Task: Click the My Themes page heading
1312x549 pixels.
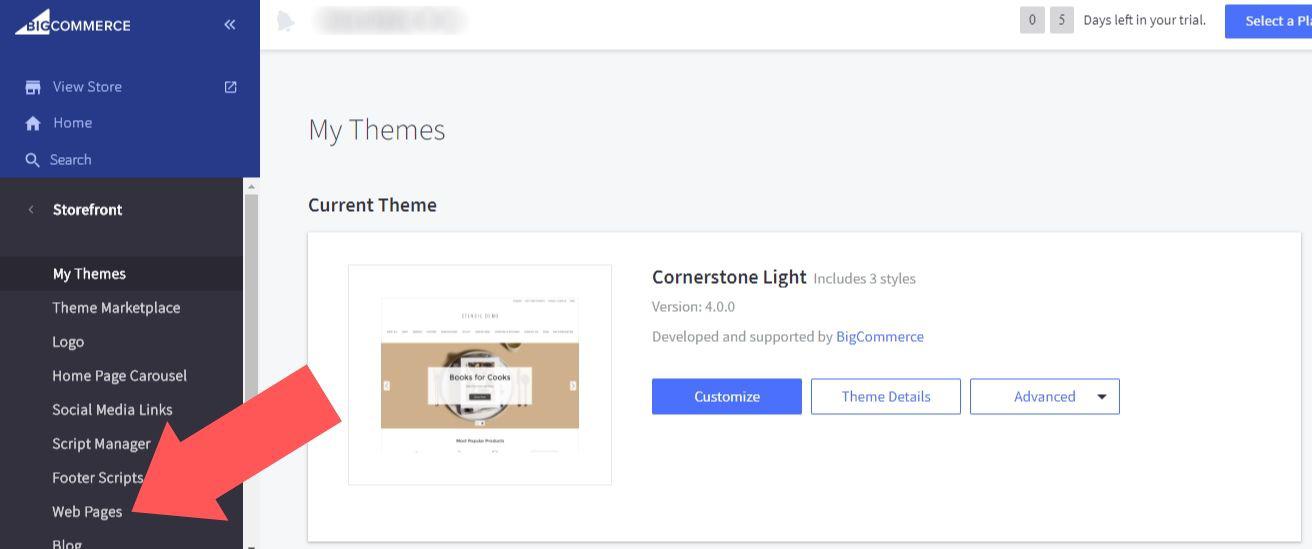Action: coord(377,130)
